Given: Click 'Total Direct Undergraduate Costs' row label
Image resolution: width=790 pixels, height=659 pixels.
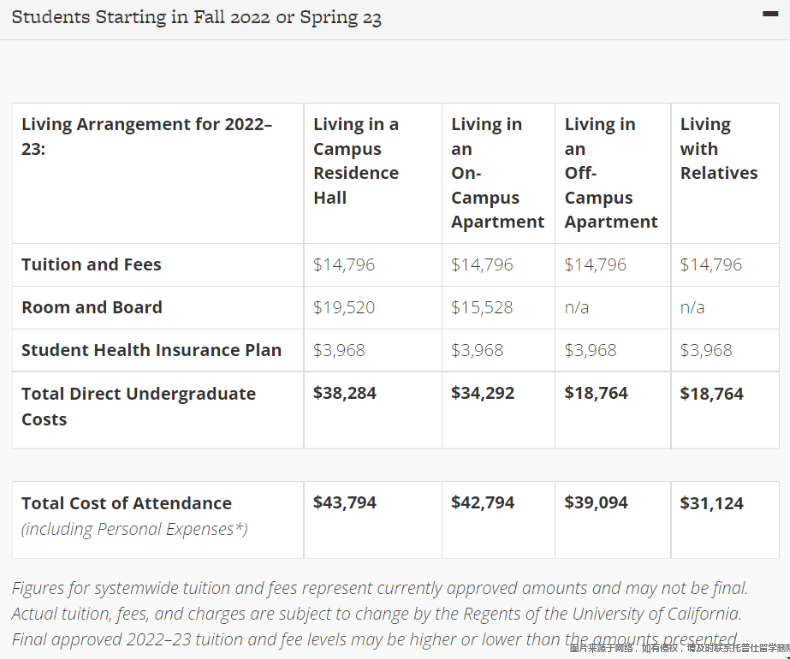Looking at the screenshot, I should (x=139, y=406).
